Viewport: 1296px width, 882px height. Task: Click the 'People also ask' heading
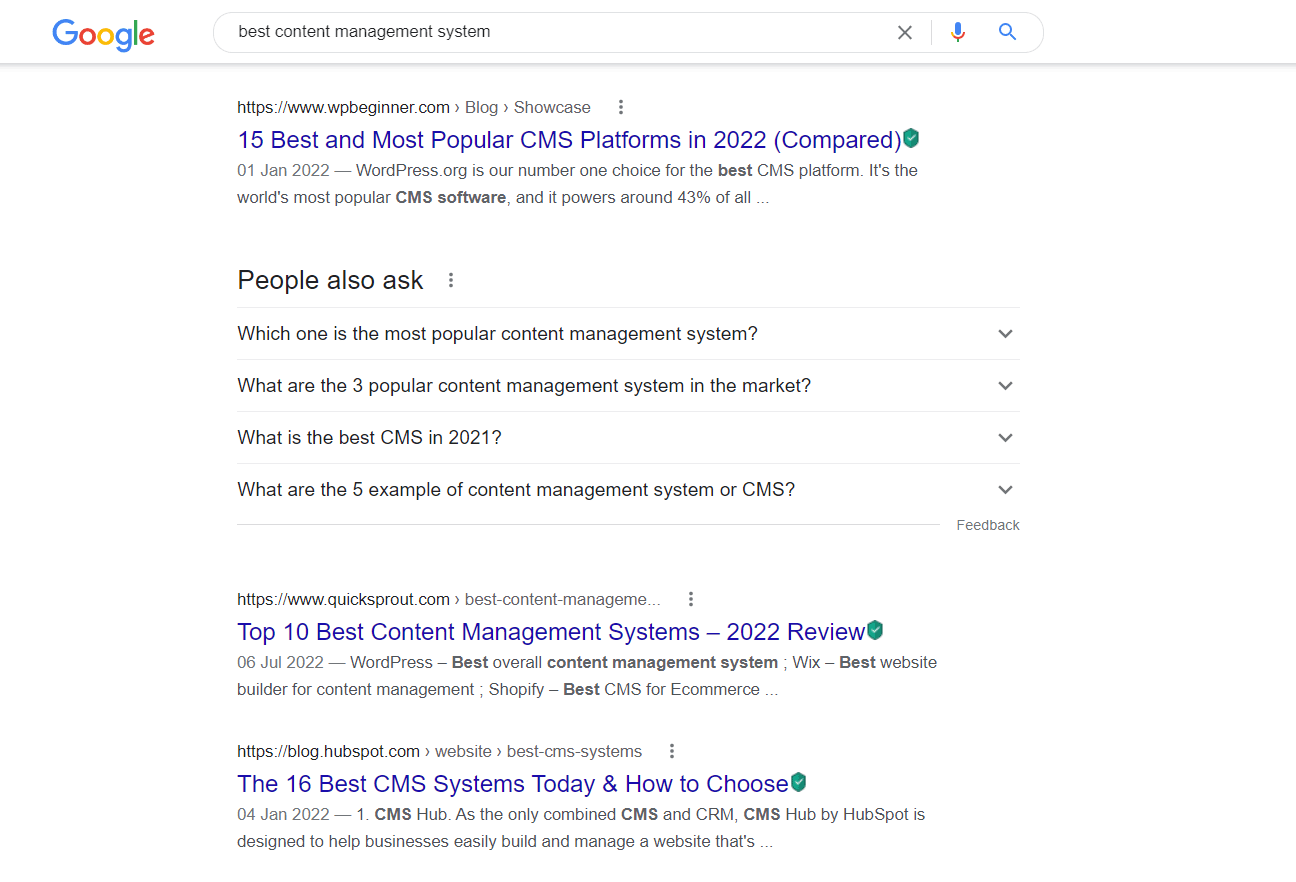tap(330, 280)
